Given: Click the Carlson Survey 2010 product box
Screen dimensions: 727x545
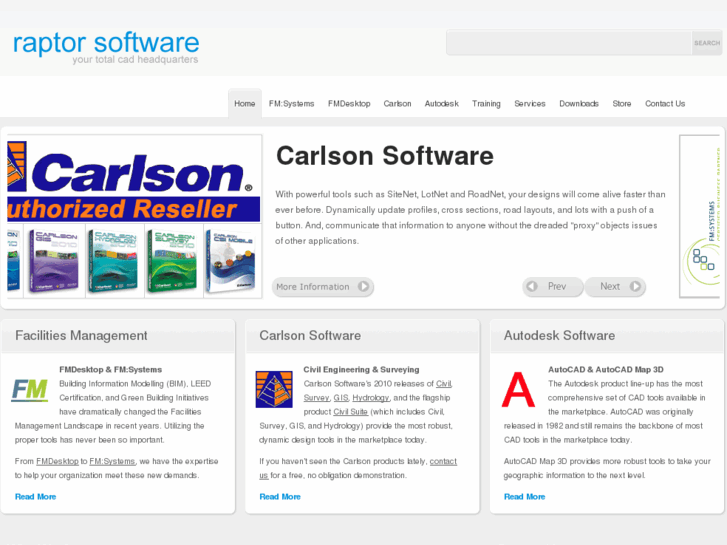Looking at the screenshot, I should (173, 260).
